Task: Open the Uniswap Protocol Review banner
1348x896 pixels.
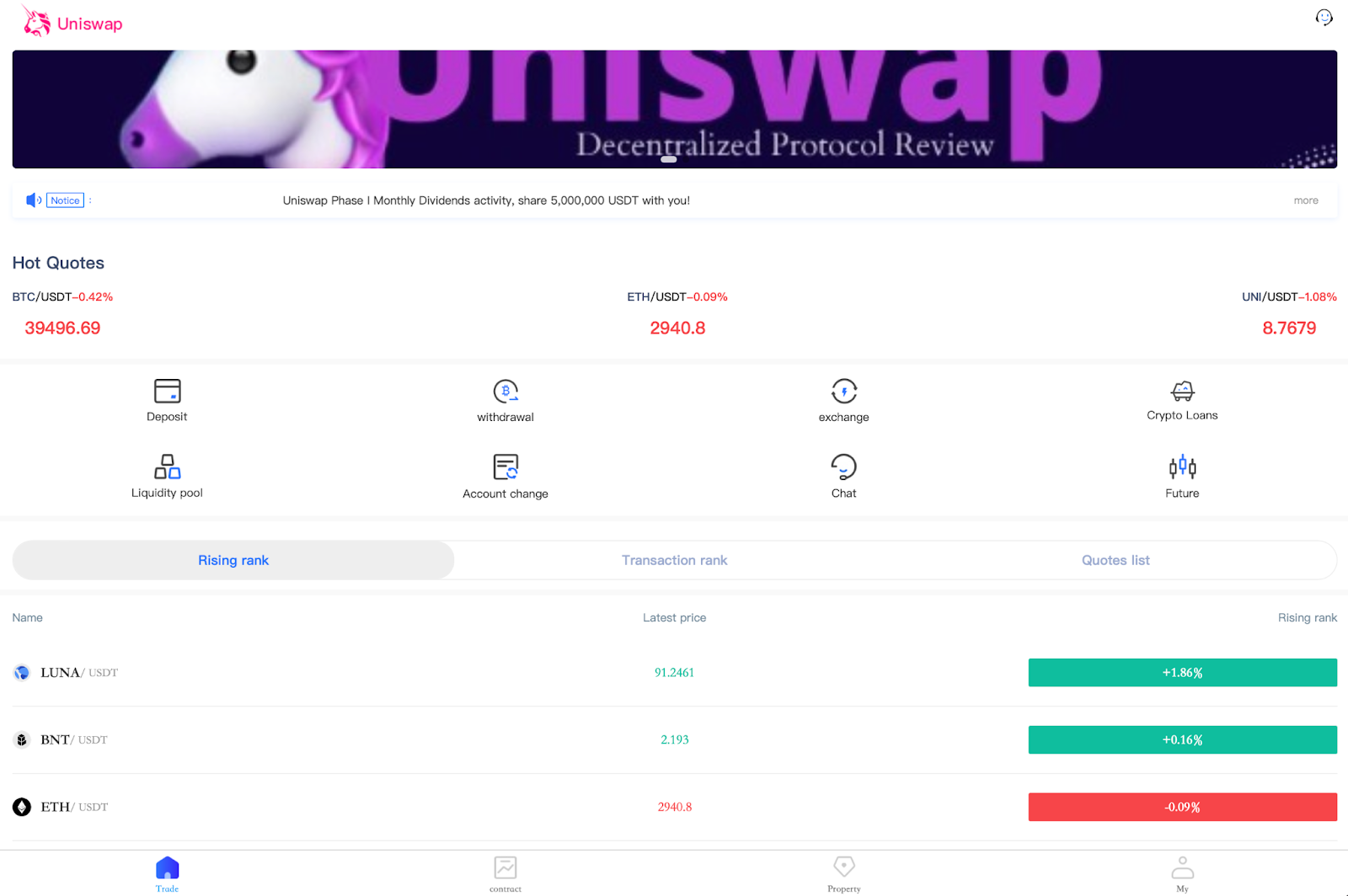Action: point(674,109)
